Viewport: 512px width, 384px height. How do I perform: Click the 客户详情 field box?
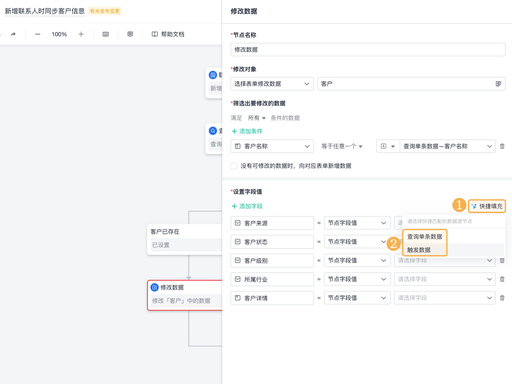point(272,298)
